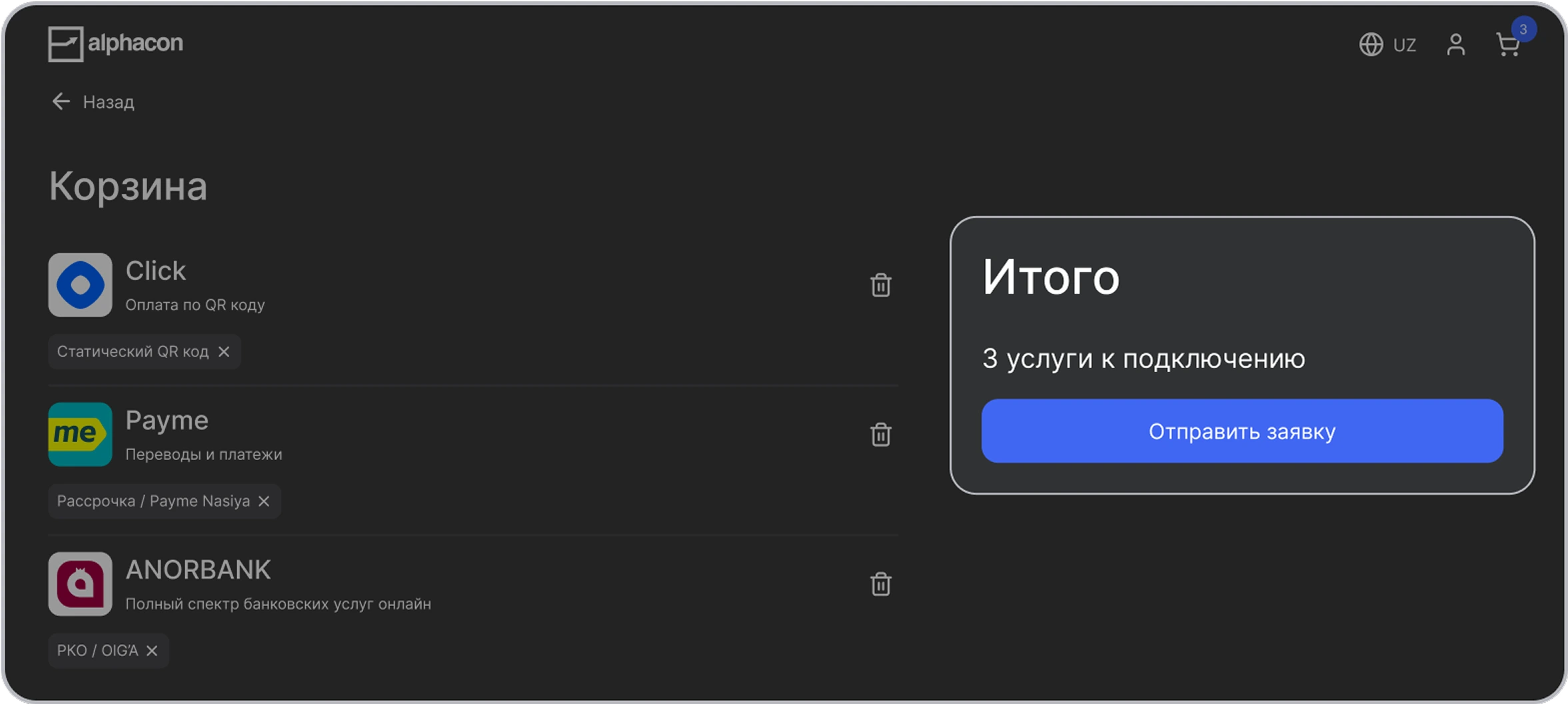Open the shopping cart icon
1568x704 pixels.
coord(1508,45)
